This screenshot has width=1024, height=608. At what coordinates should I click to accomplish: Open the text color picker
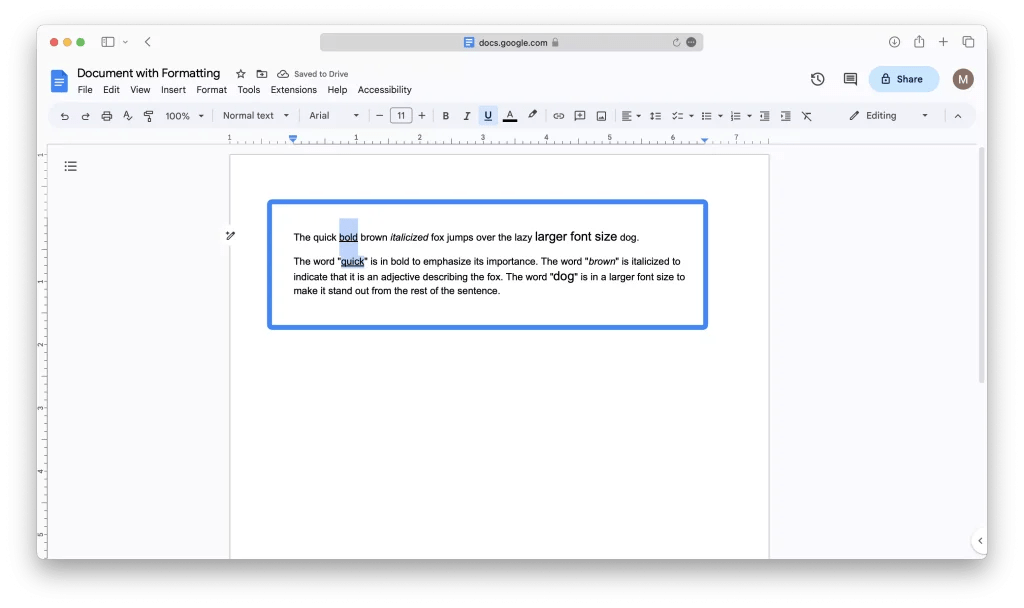(x=509, y=115)
